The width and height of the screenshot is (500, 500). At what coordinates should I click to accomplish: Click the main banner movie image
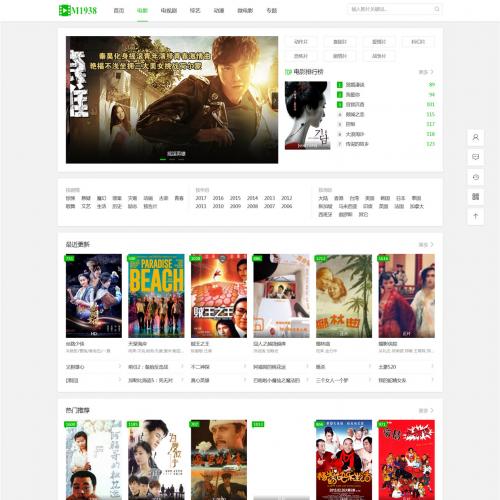(x=172, y=100)
